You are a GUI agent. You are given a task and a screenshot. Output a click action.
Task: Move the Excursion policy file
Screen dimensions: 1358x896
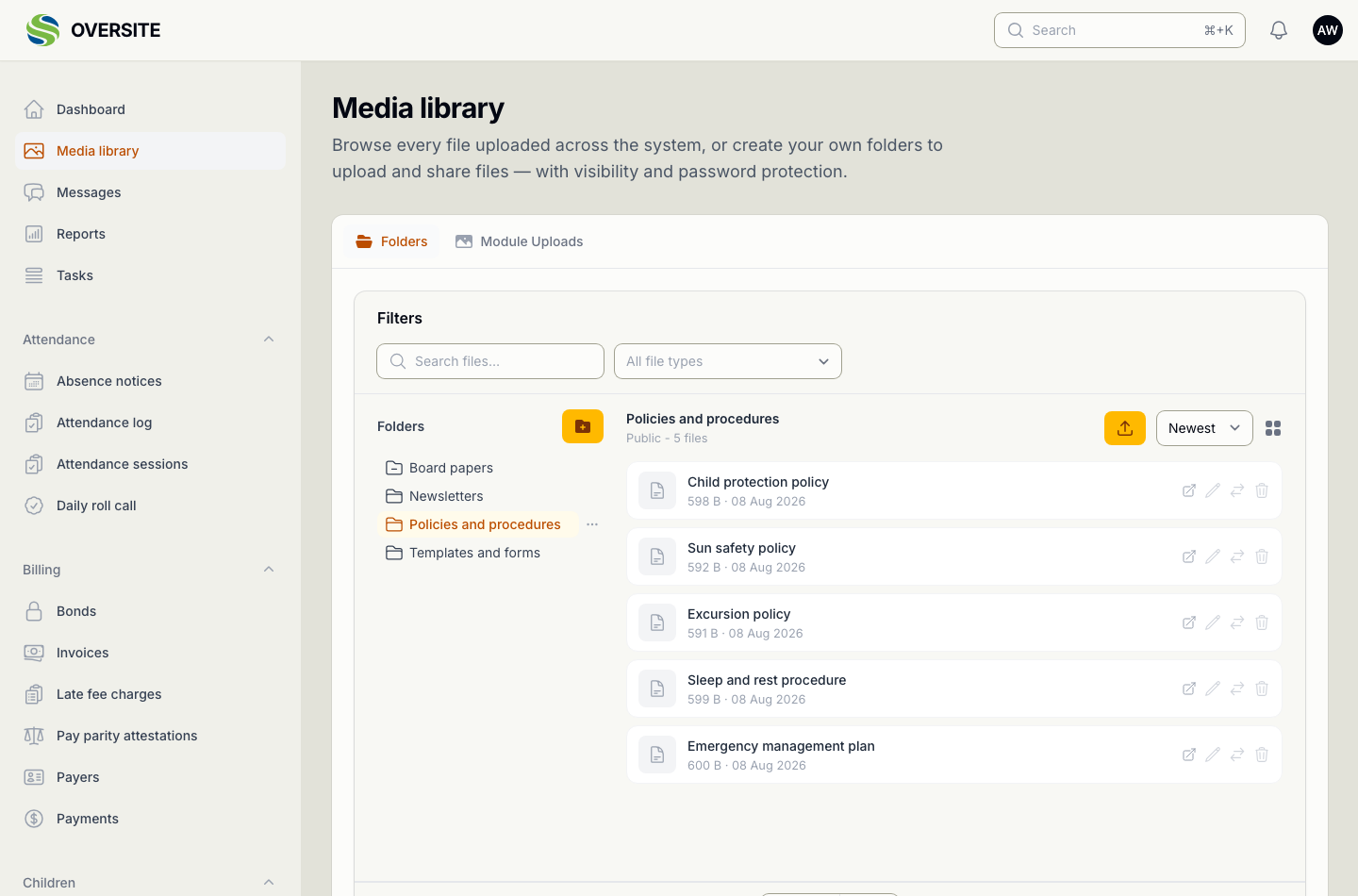tap(1237, 622)
